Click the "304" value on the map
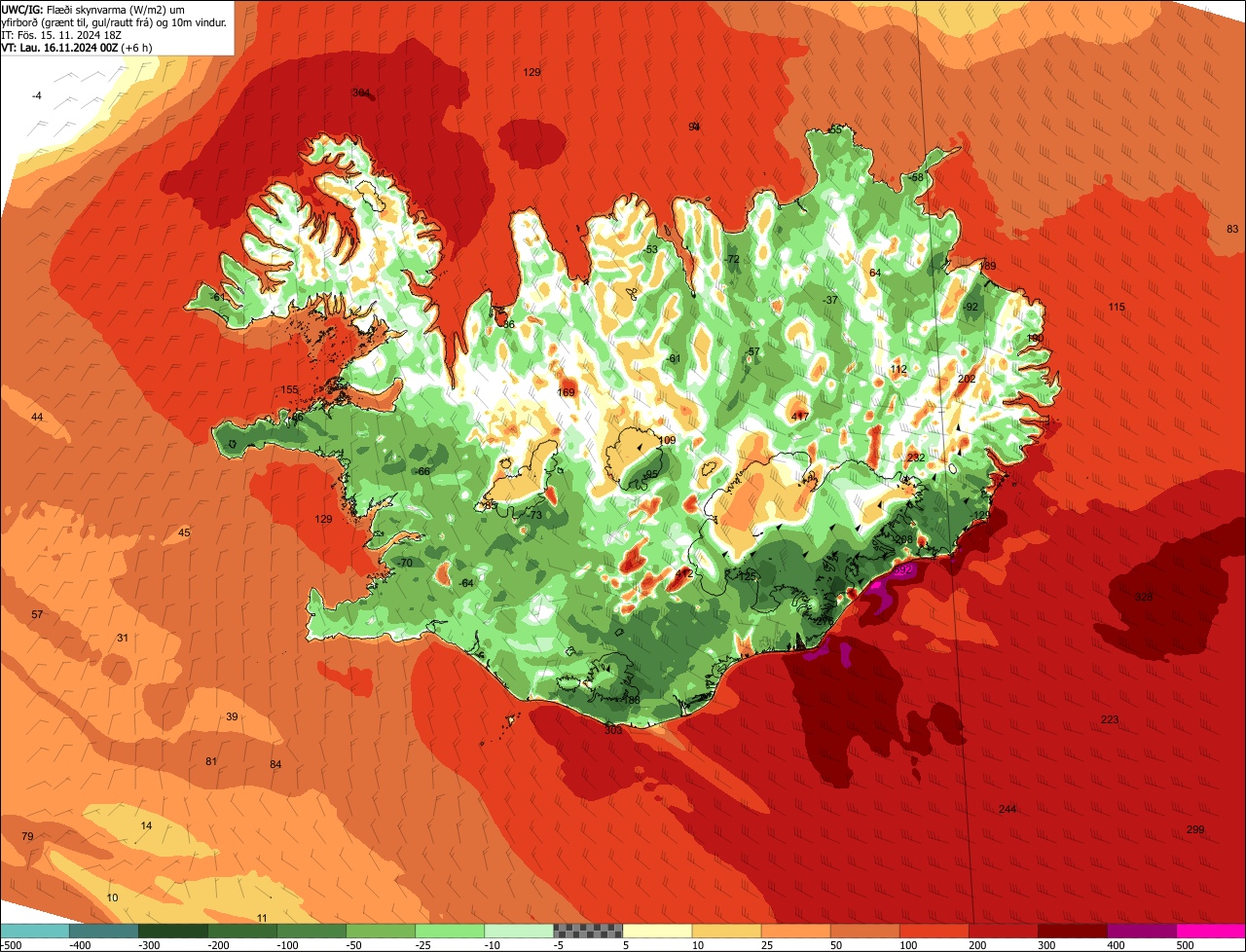1246x952 pixels. (361, 92)
